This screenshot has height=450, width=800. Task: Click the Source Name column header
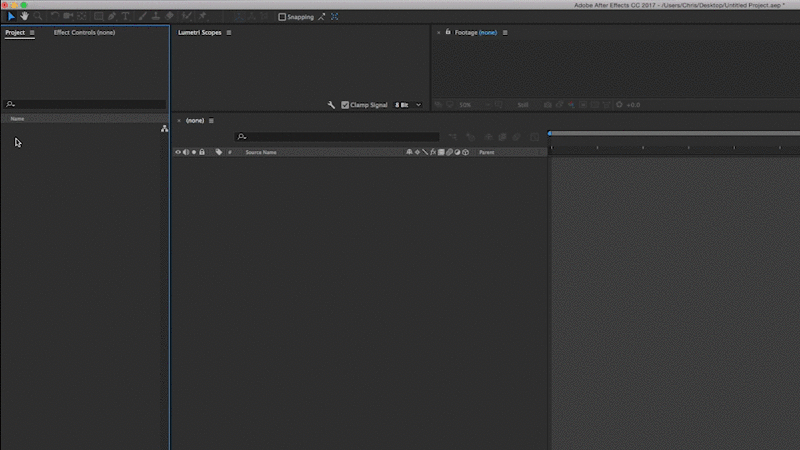tap(261, 152)
